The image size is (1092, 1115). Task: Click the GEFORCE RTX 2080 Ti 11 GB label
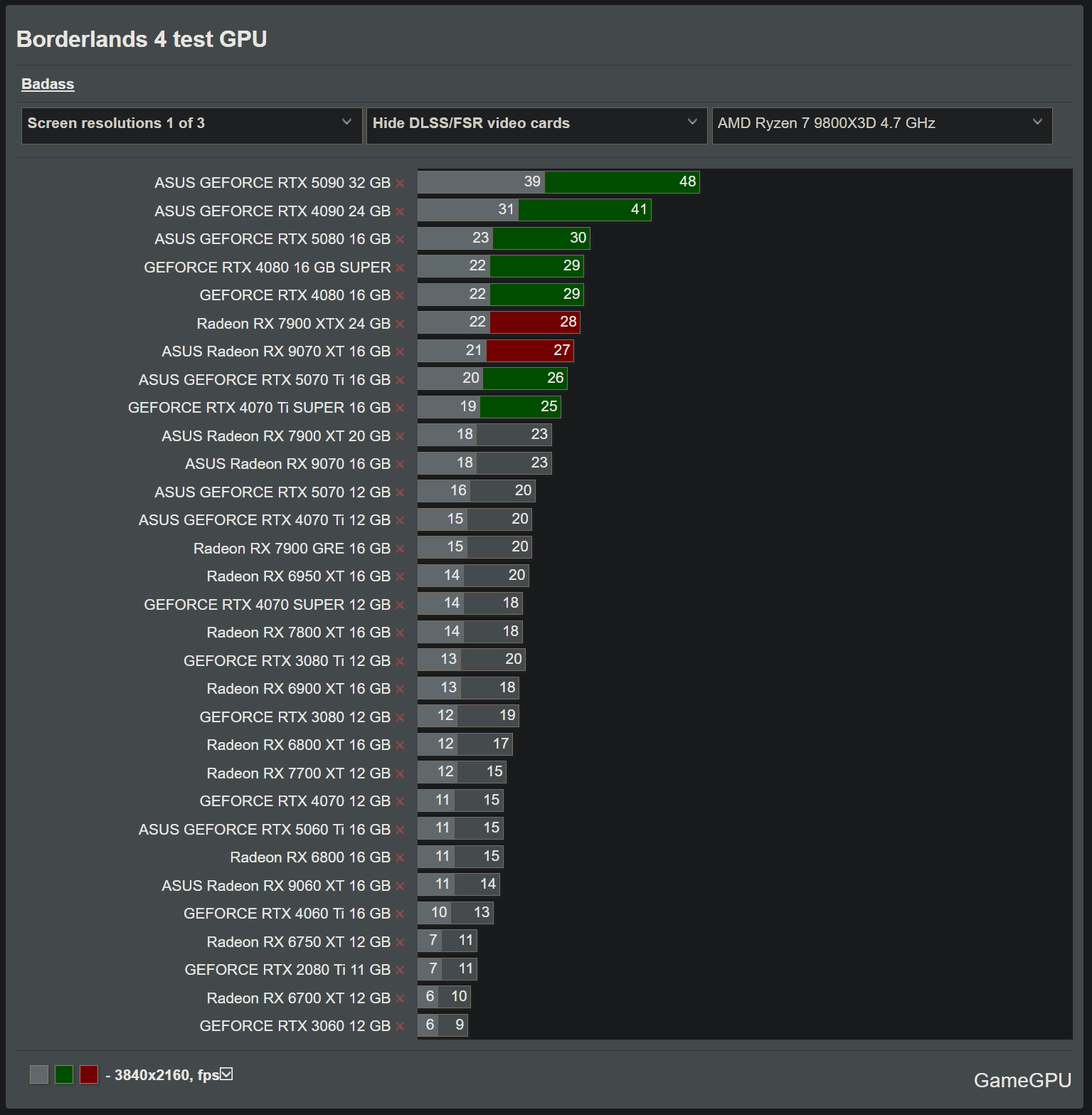click(288, 970)
